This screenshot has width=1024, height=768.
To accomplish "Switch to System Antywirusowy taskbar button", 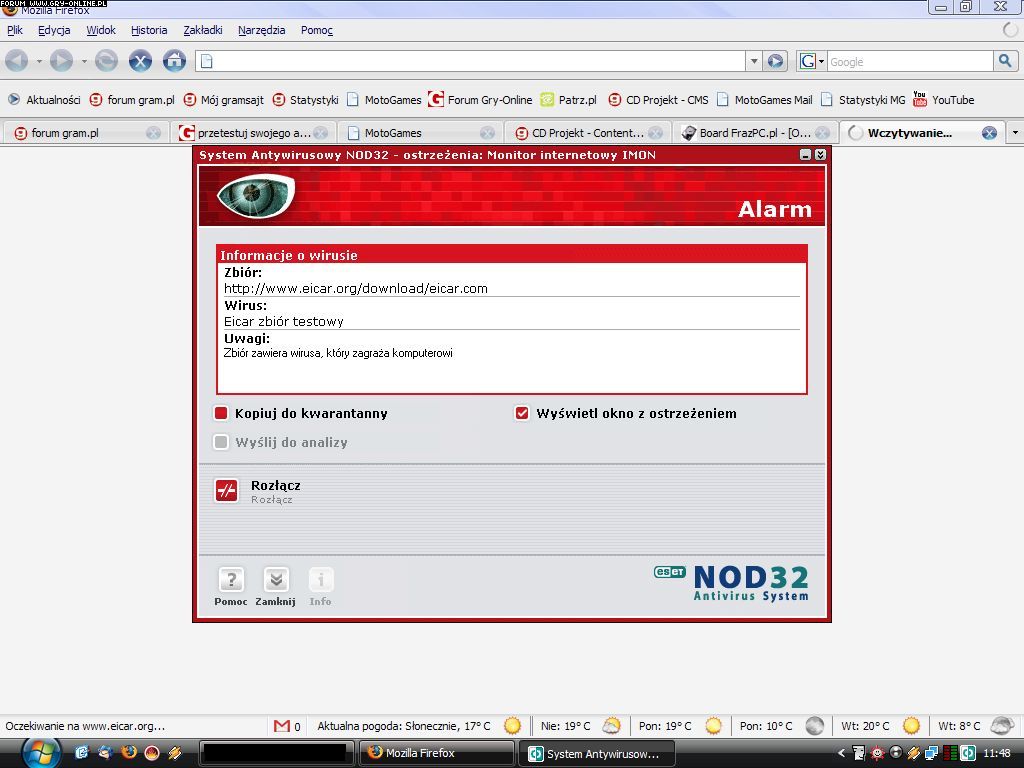I will click(x=596, y=754).
